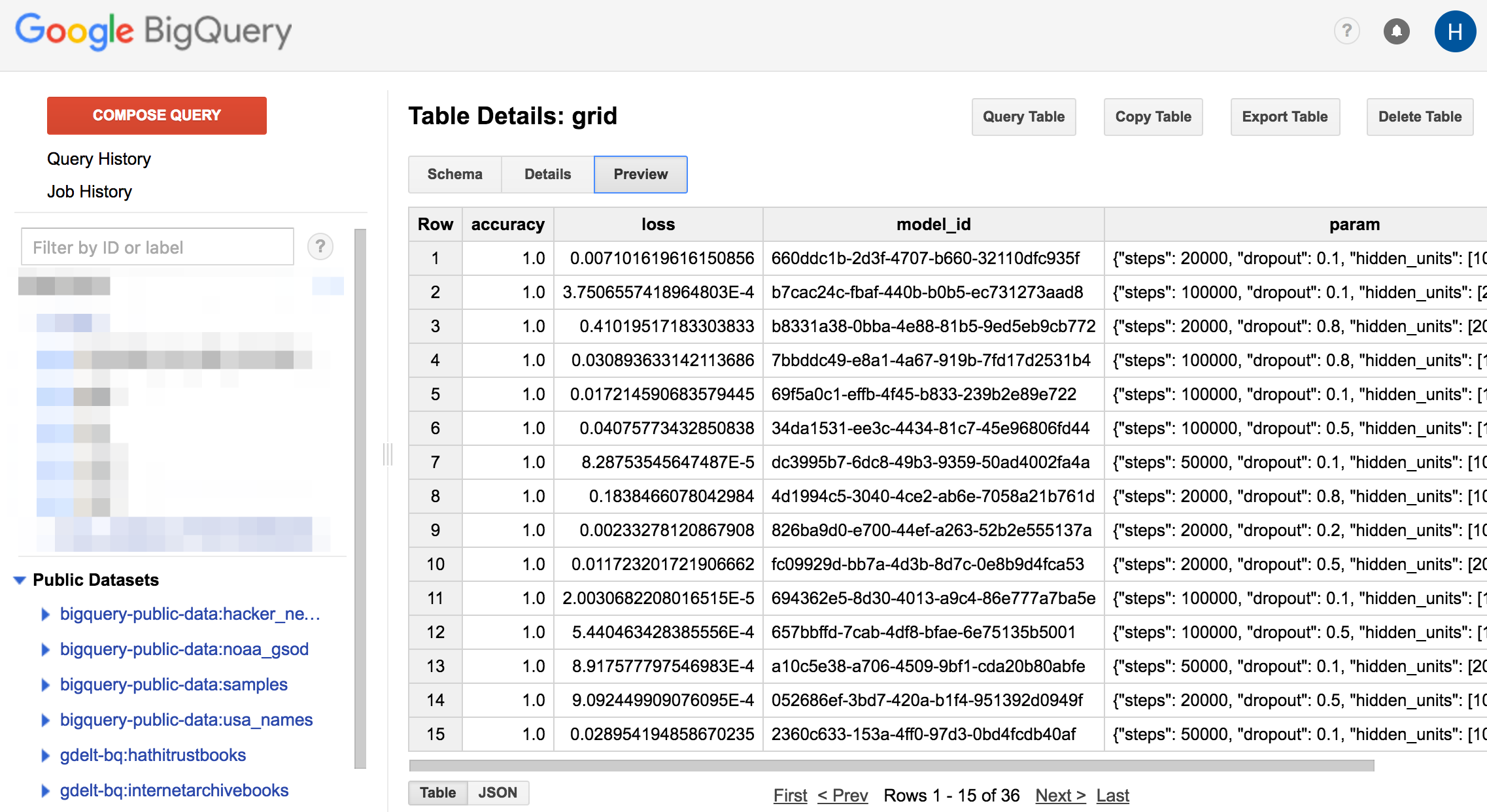Select model_id 657bbffd-7cab-4df8-bfae-6e75135b5001

click(x=933, y=632)
